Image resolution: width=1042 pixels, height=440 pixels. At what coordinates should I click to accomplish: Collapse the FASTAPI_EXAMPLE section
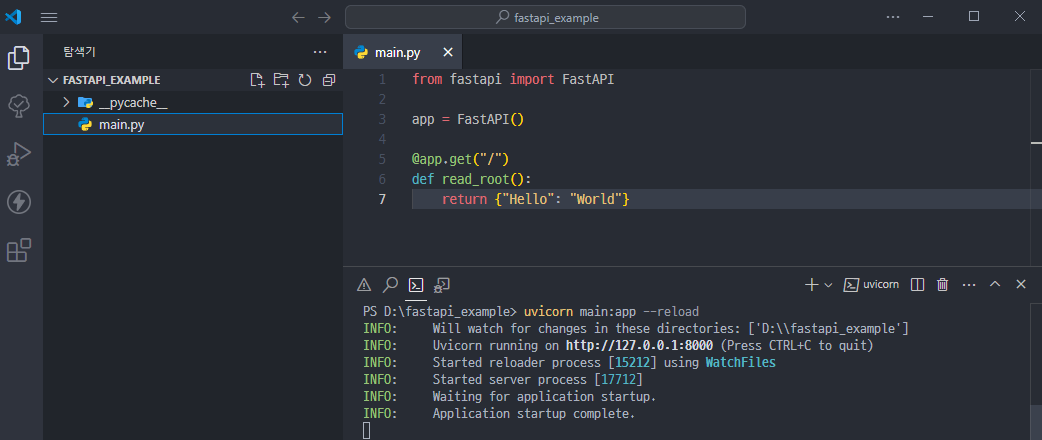pos(54,80)
